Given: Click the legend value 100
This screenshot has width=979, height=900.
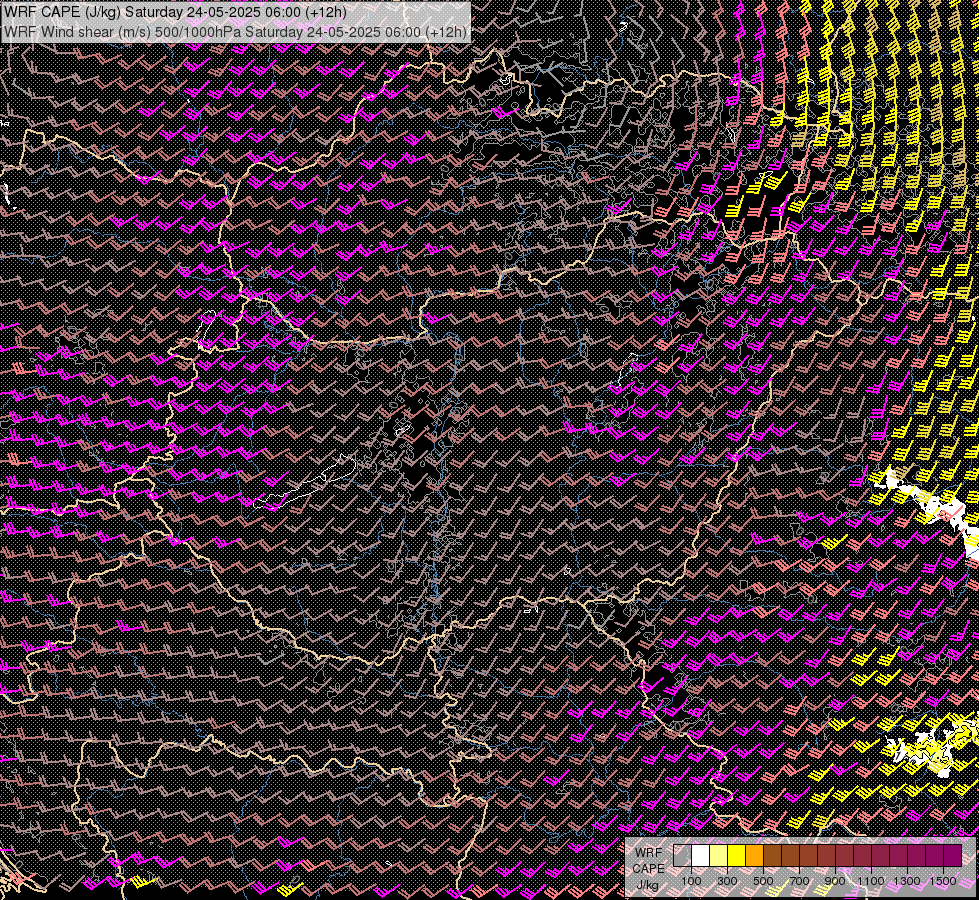Looking at the screenshot, I should click(691, 881).
